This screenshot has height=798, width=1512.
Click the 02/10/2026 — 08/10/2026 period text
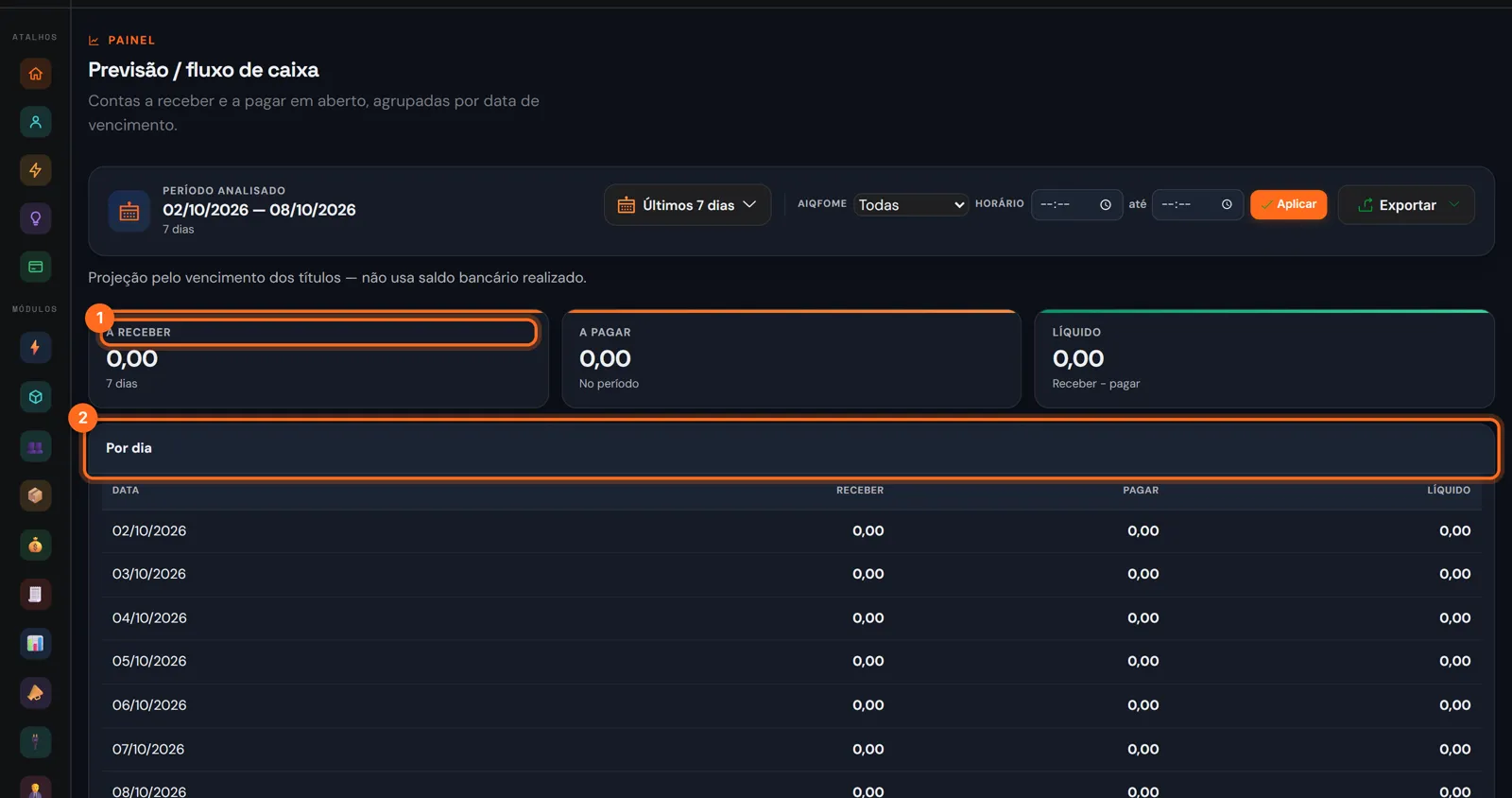pyautogui.click(x=259, y=210)
